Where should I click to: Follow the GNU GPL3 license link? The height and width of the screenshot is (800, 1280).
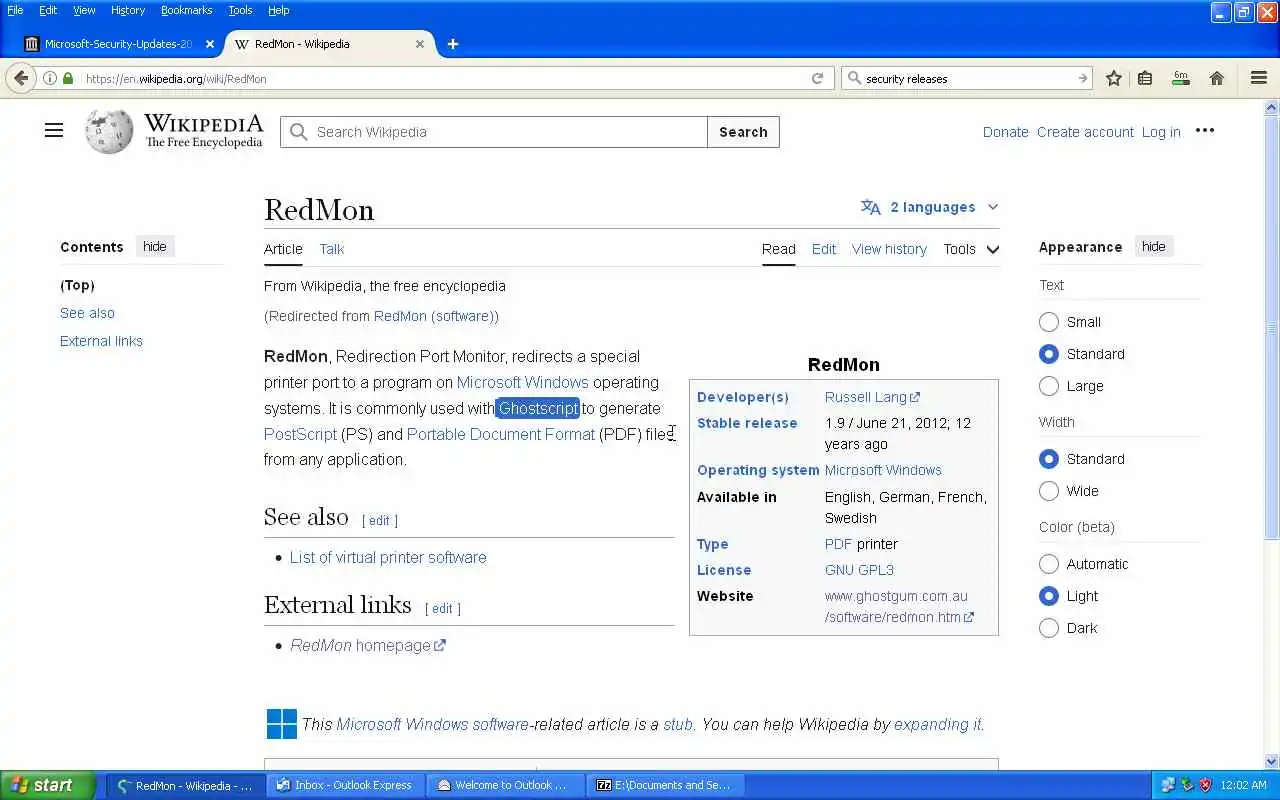[859, 570]
